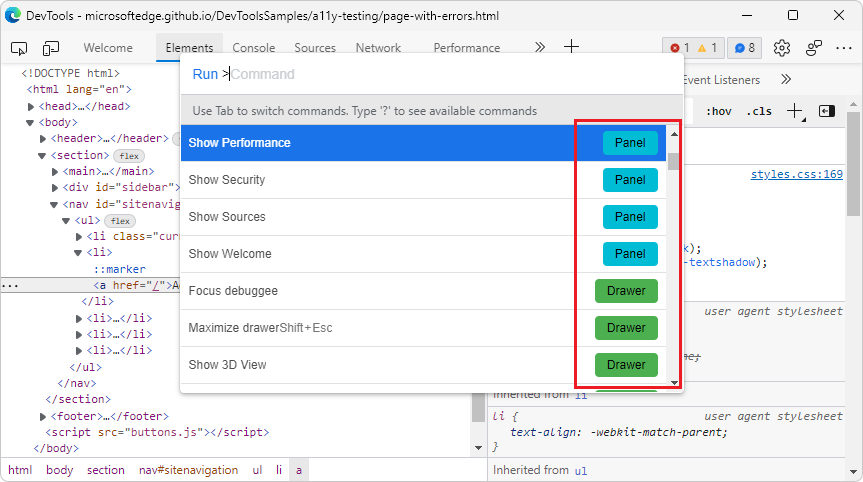This screenshot has width=863, height=482.
Task: Expand the main element
Action: coord(55,172)
